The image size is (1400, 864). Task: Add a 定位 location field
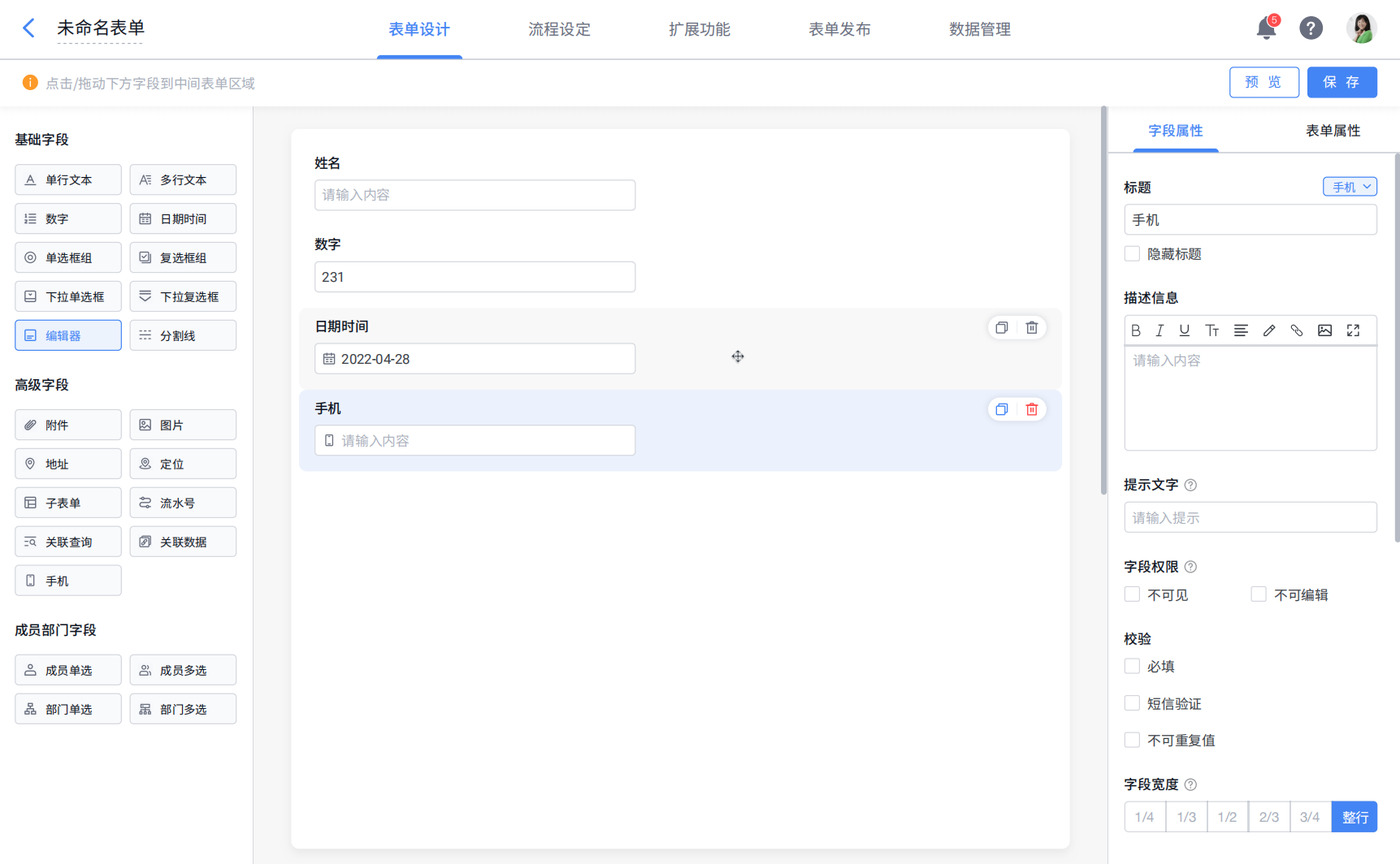pyautogui.click(x=183, y=464)
